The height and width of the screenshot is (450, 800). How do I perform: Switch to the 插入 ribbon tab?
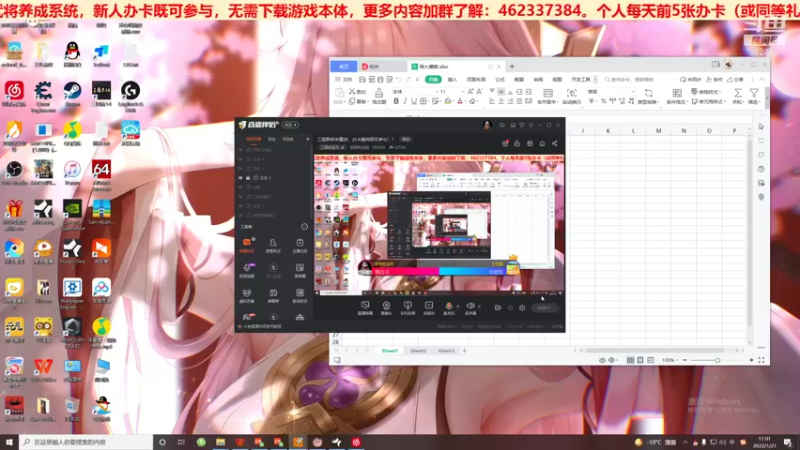click(452, 80)
